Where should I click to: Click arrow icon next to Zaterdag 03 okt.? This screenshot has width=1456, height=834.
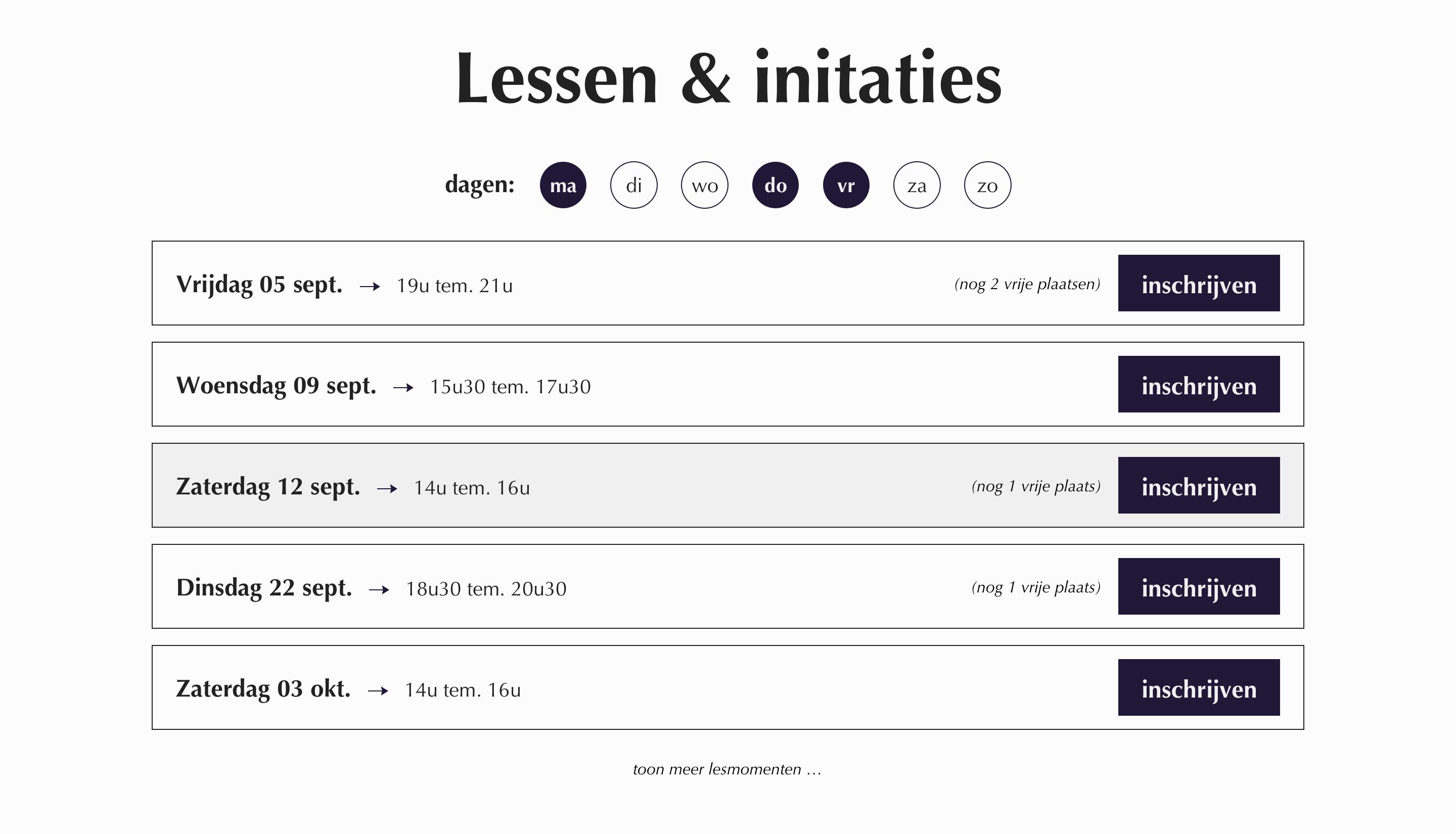click(x=378, y=691)
